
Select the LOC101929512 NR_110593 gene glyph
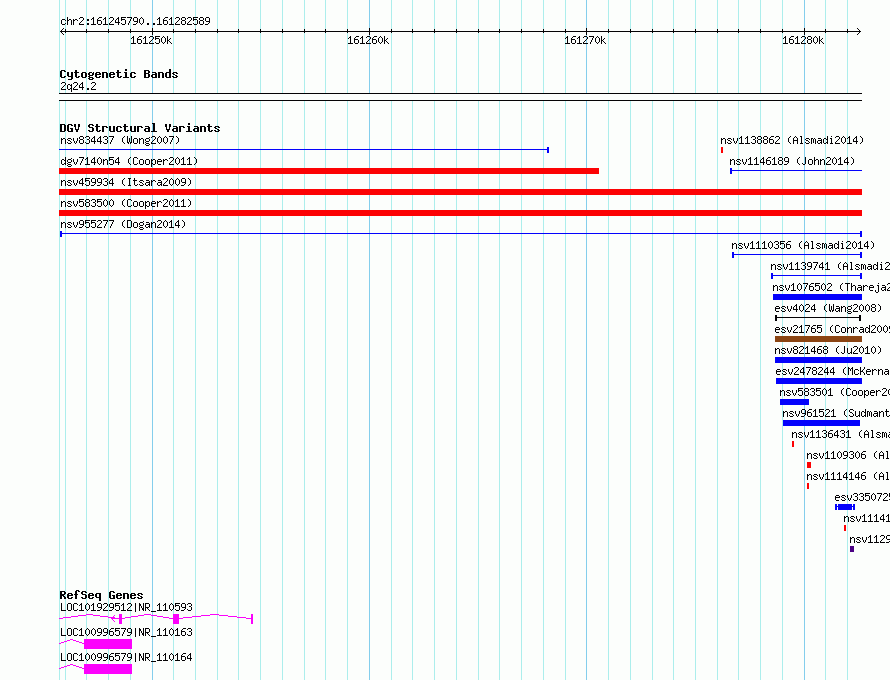point(155,619)
